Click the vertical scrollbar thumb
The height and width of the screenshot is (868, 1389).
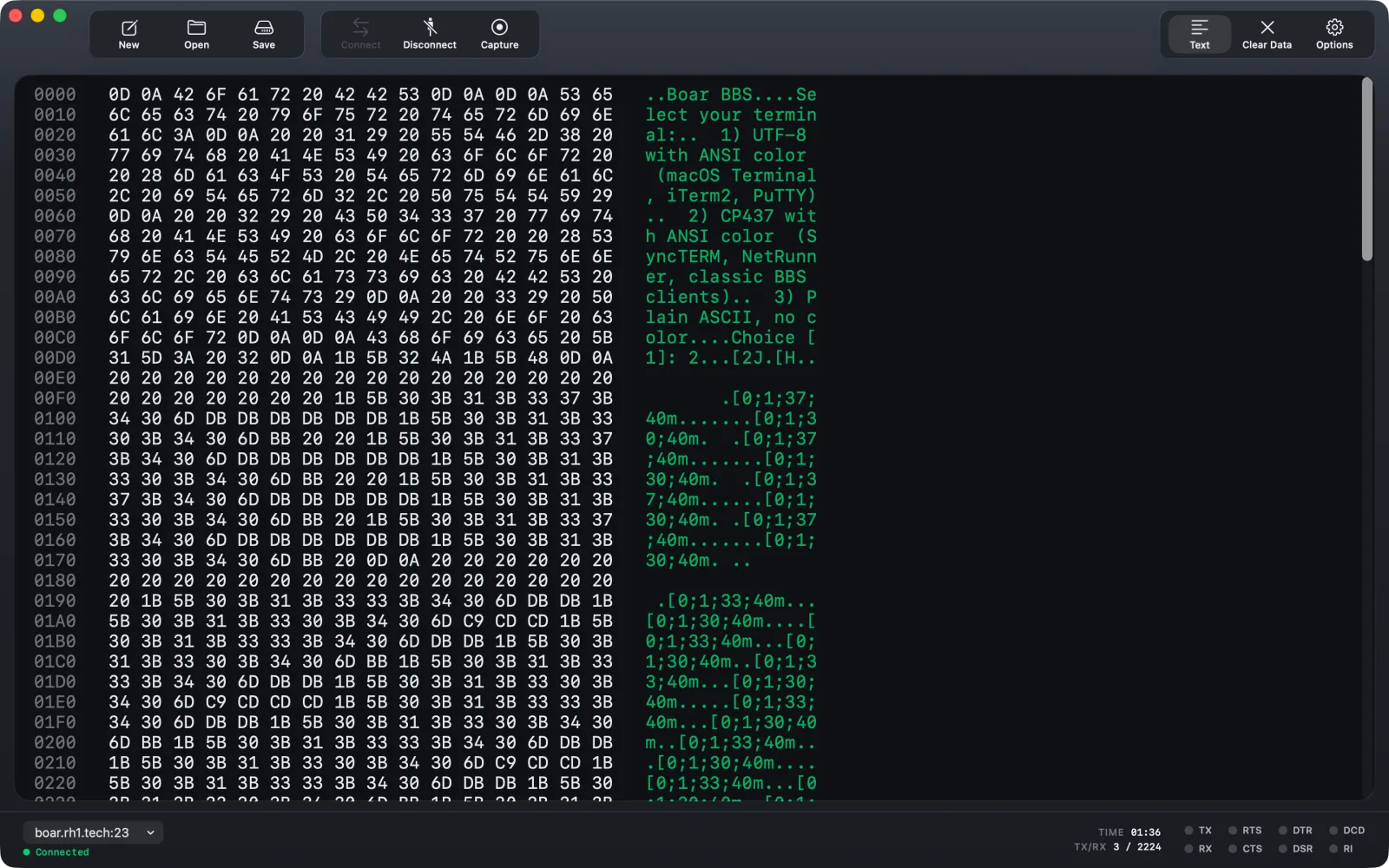tap(1366, 169)
